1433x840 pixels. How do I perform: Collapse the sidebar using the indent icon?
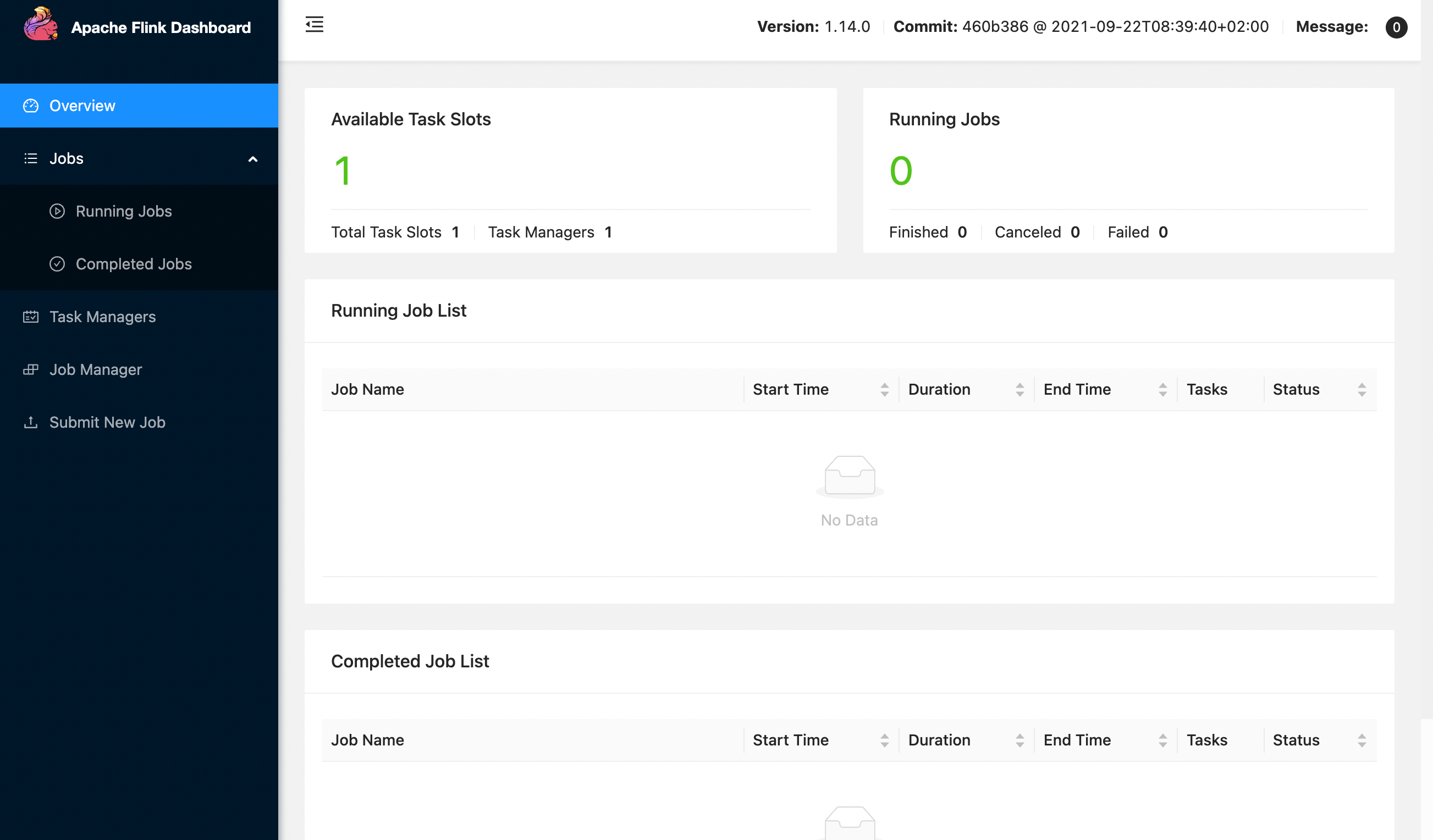point(315,25)
